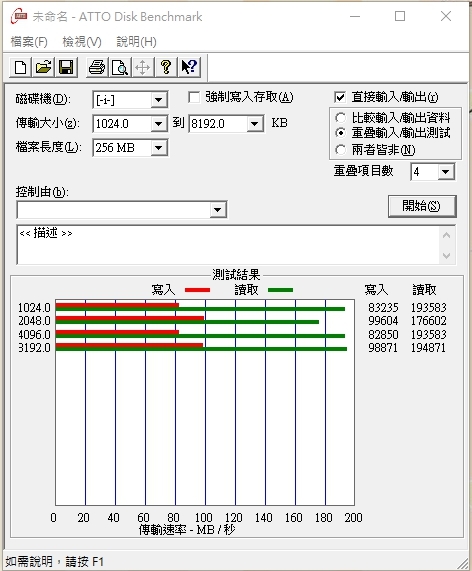Expand transfer size 1024.0 dropdown
472x571 pixels.
(159, 124)
